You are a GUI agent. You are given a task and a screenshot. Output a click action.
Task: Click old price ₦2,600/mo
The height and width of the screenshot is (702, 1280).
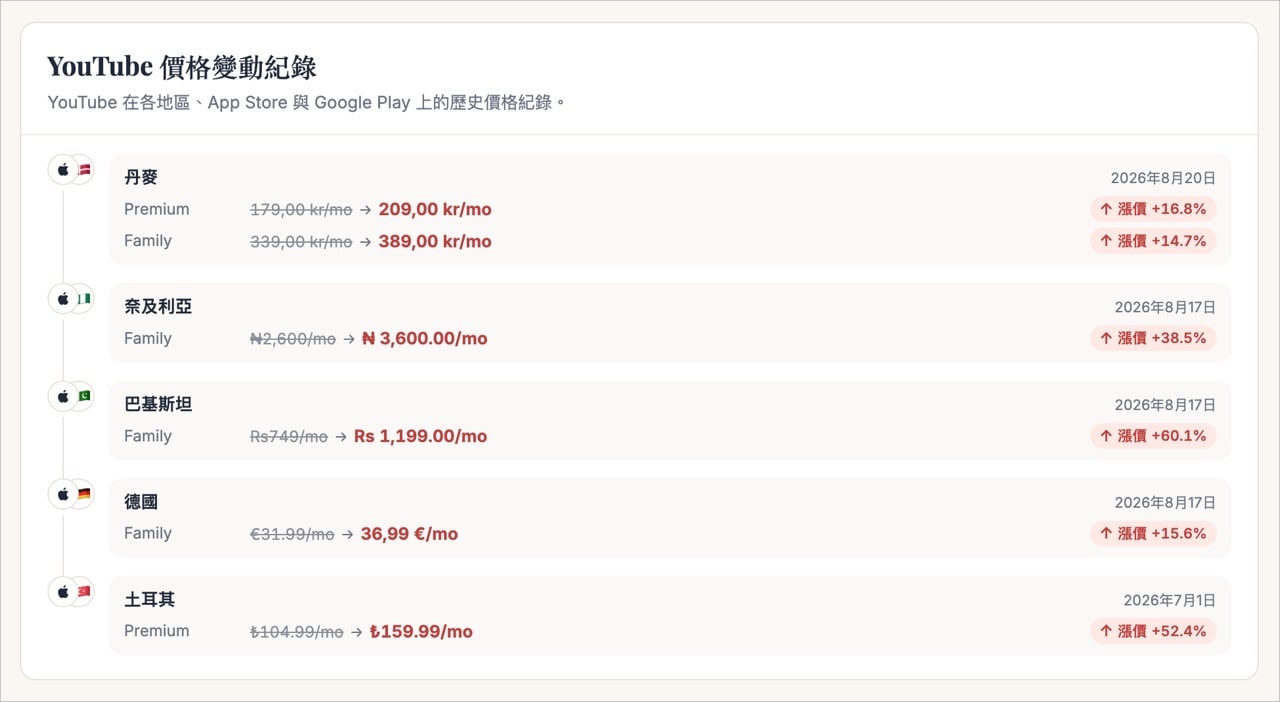click(x=293, y=339)
